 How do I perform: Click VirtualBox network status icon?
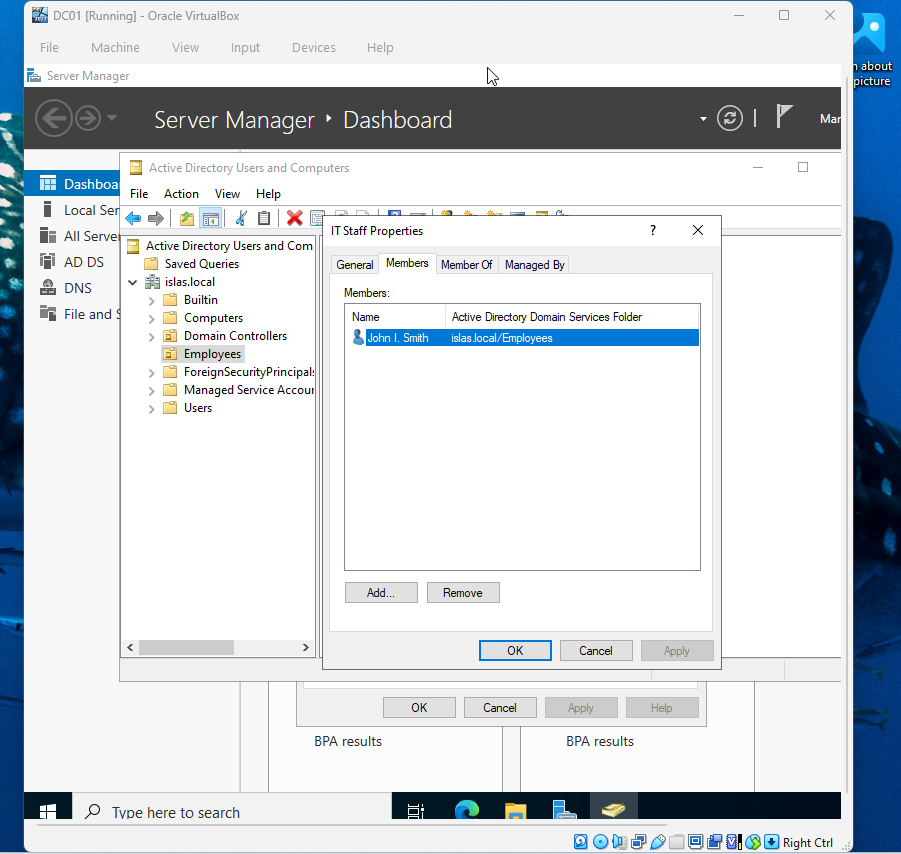point(638,842)
